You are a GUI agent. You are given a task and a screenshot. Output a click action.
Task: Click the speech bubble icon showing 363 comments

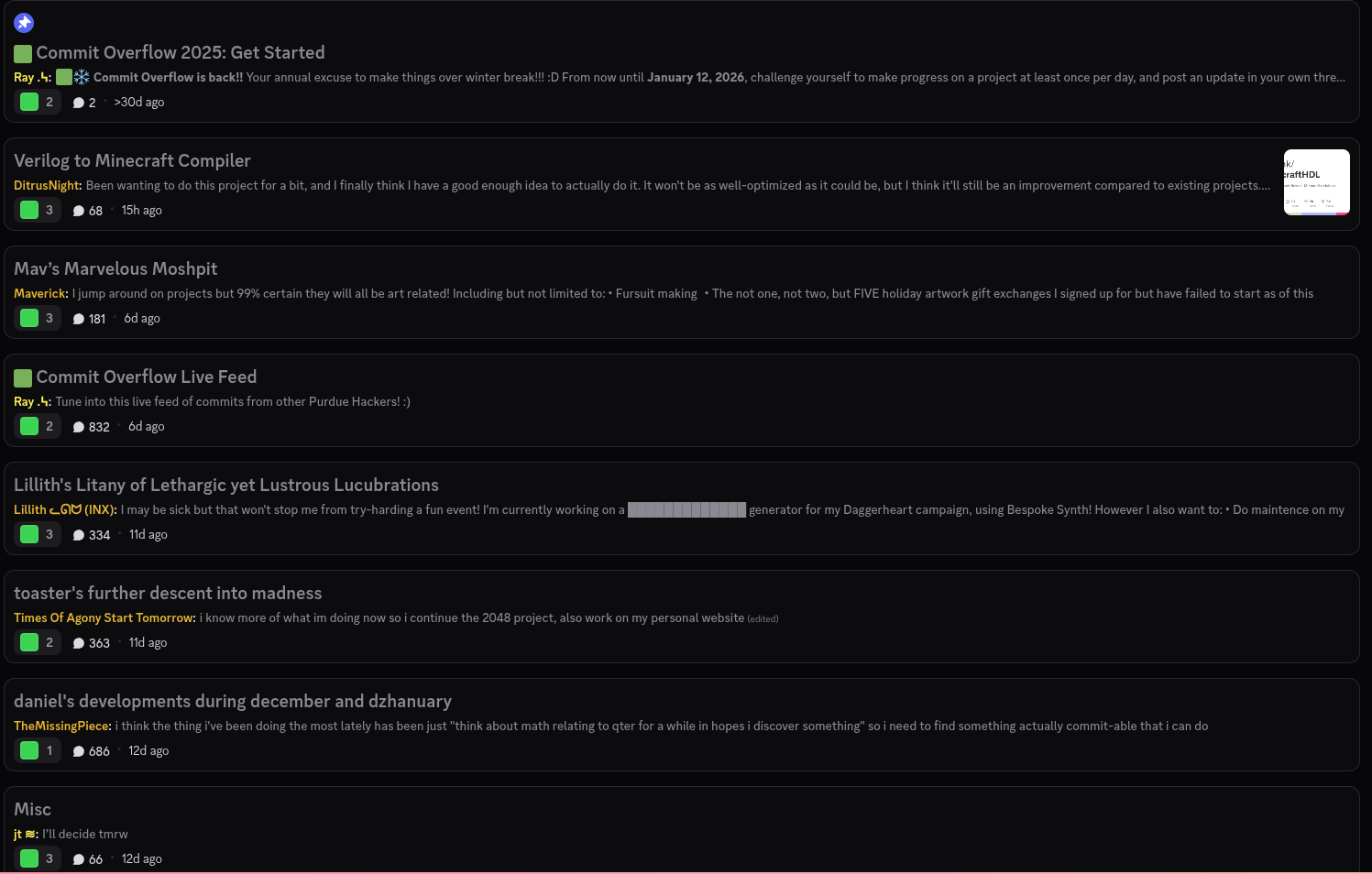[78, 642]
